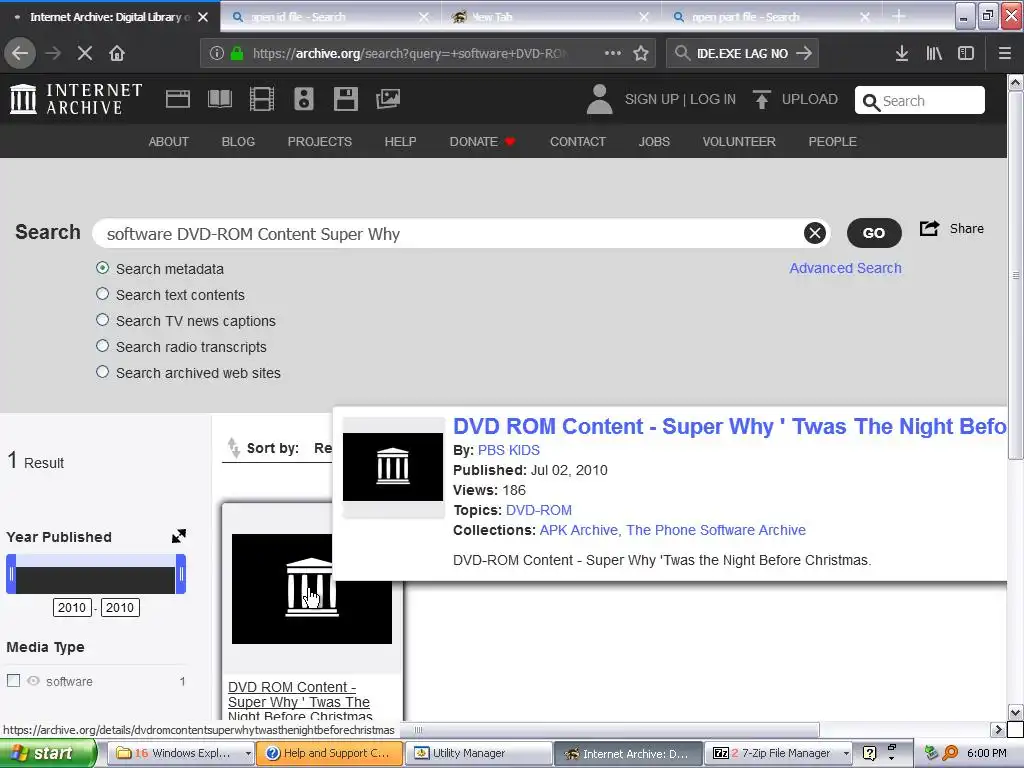Open the HELP menu item
Screen dimensions: 1024x768
pos(400,142)
